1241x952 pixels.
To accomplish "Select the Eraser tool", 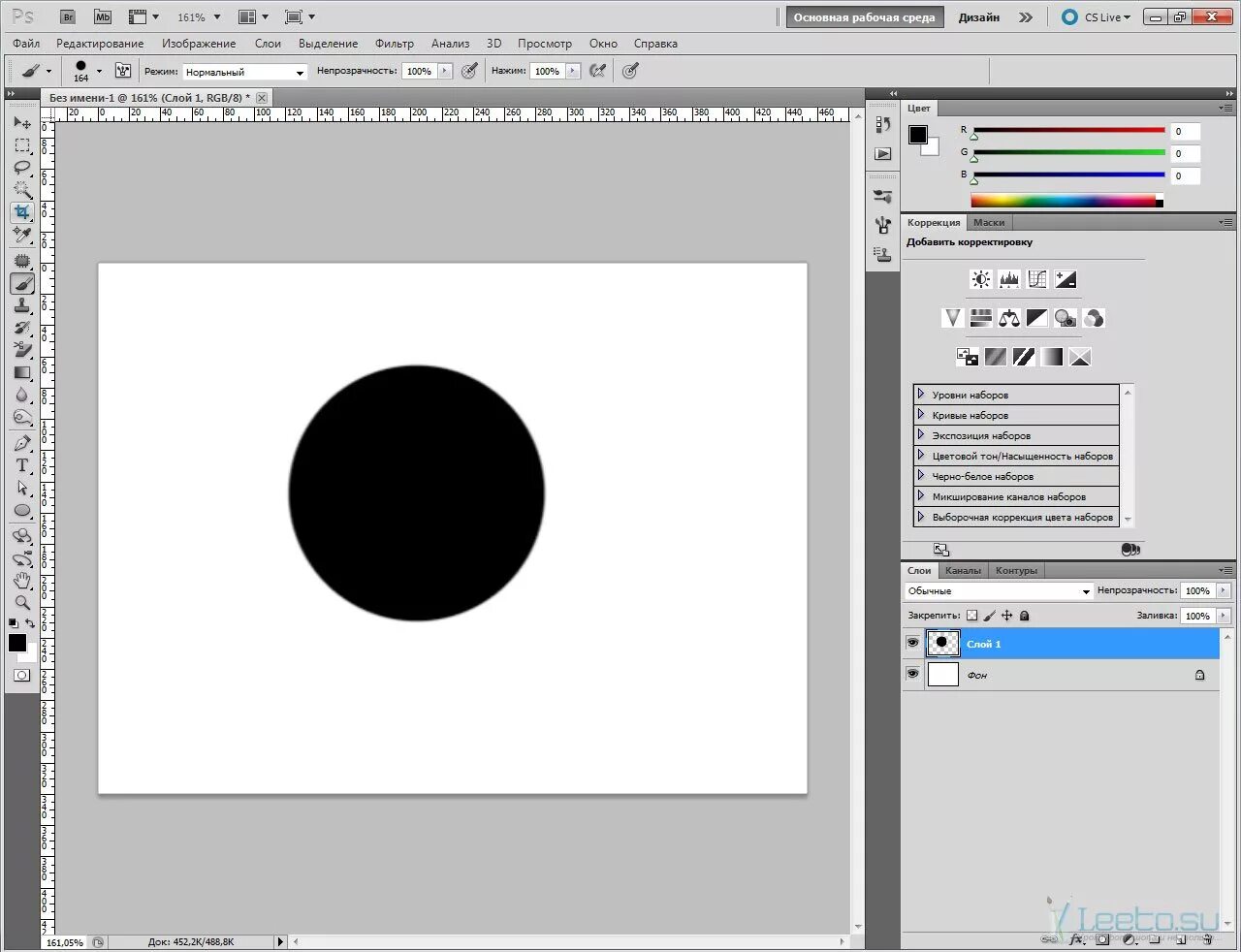I will pyautogui.click(x=22, y=350).
